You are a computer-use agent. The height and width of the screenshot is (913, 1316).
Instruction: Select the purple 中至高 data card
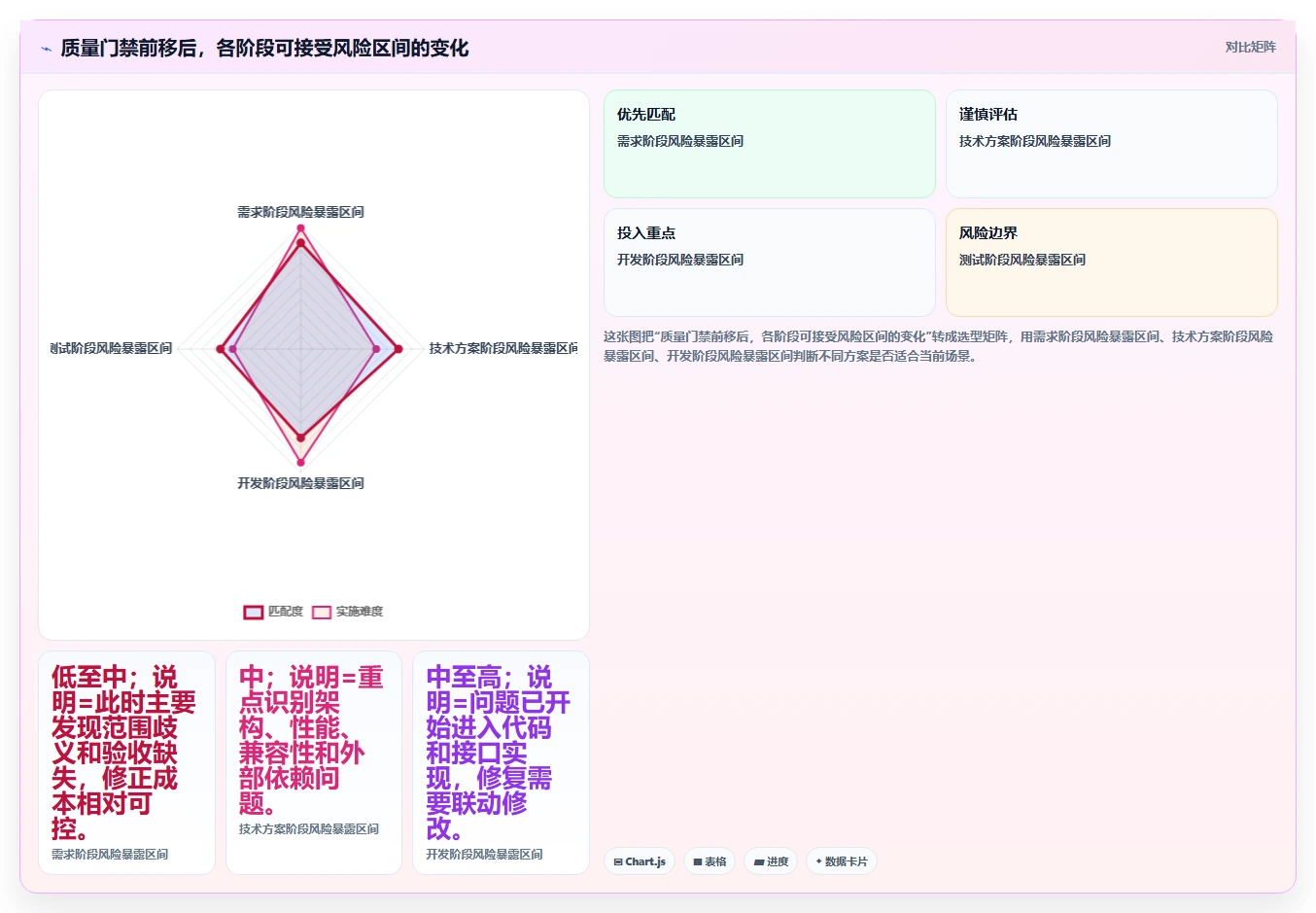501,762
